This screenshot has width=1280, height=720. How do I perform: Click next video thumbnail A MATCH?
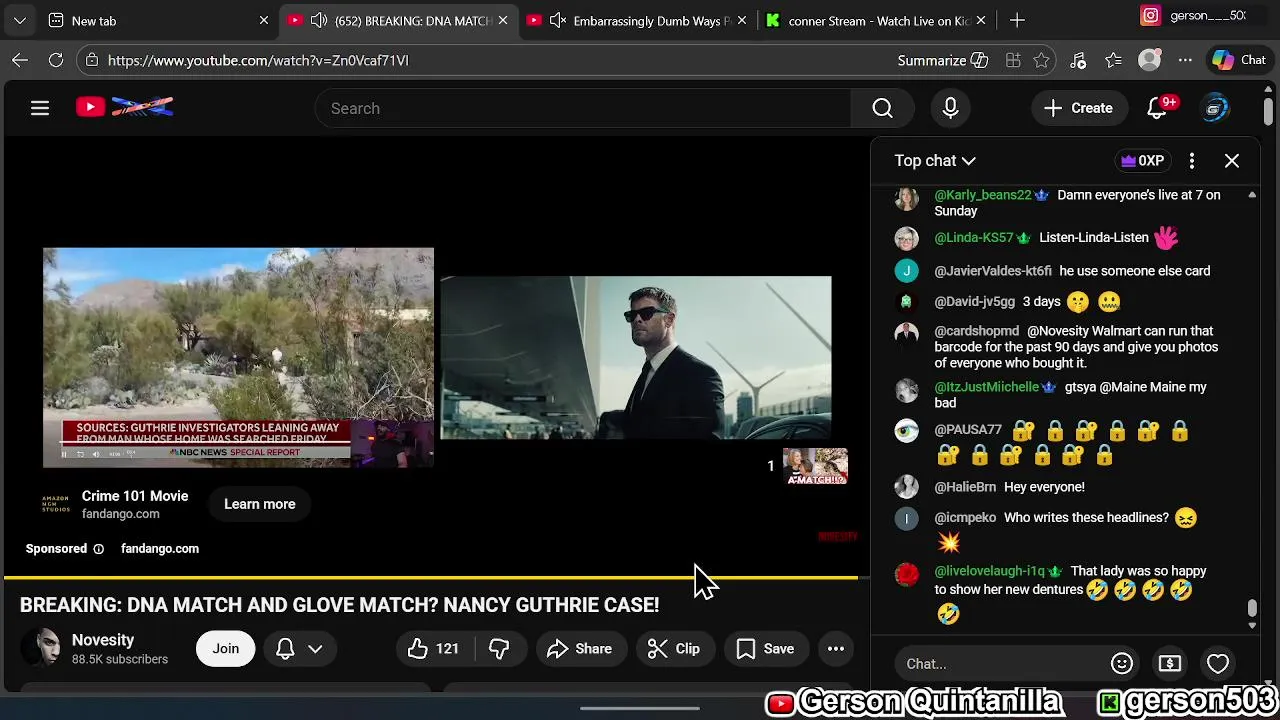(815, 466)
